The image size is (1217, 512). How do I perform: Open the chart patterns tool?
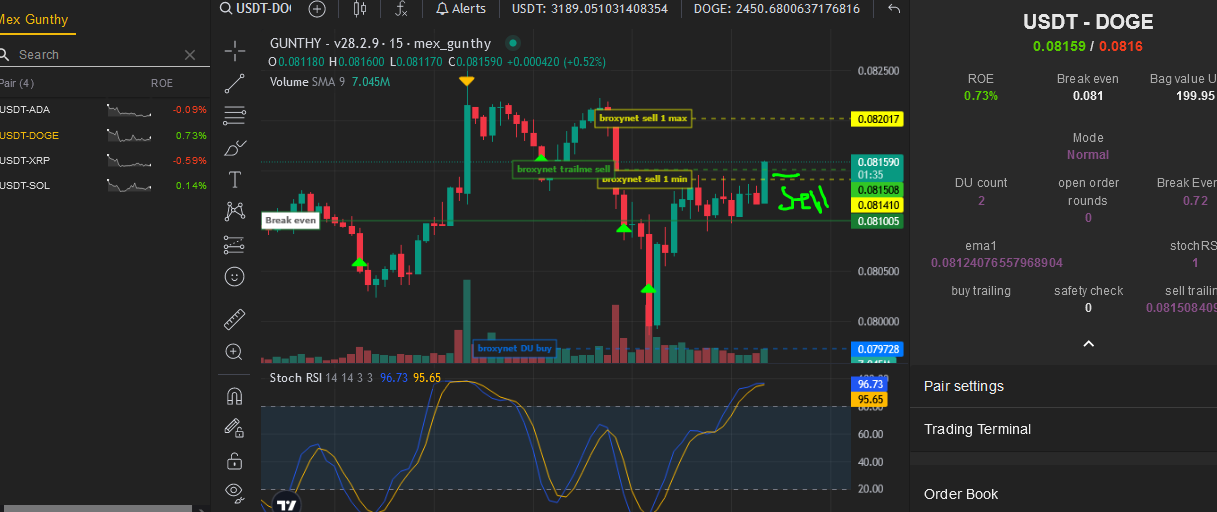(x=235, y=211)
